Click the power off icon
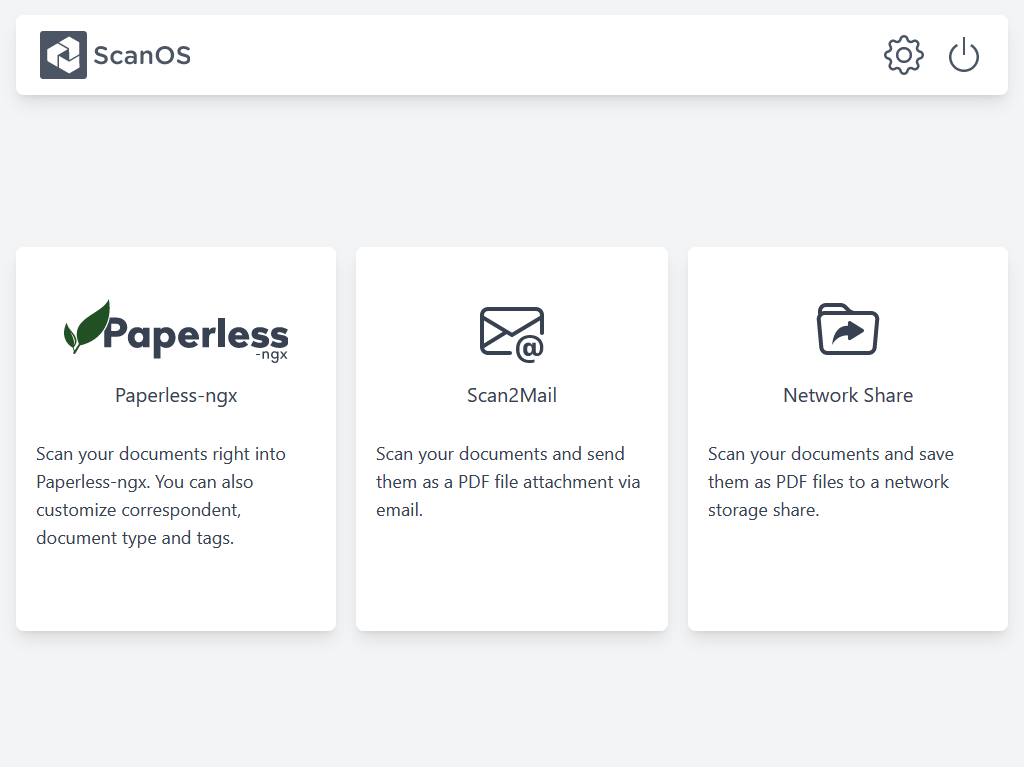 click(964, 55)
